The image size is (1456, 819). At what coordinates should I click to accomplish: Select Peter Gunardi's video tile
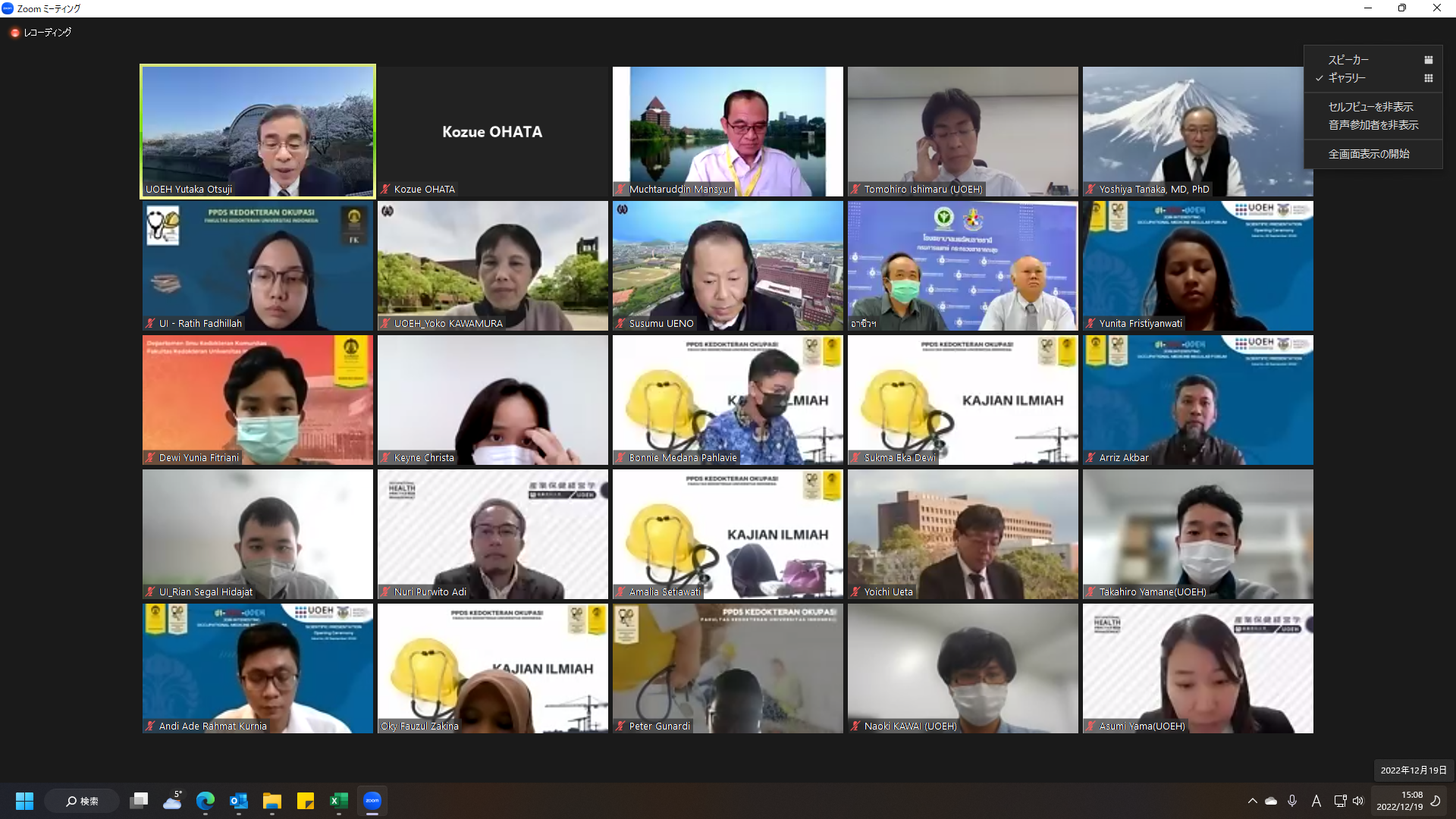pyautogui.click(x=728, y=668)
